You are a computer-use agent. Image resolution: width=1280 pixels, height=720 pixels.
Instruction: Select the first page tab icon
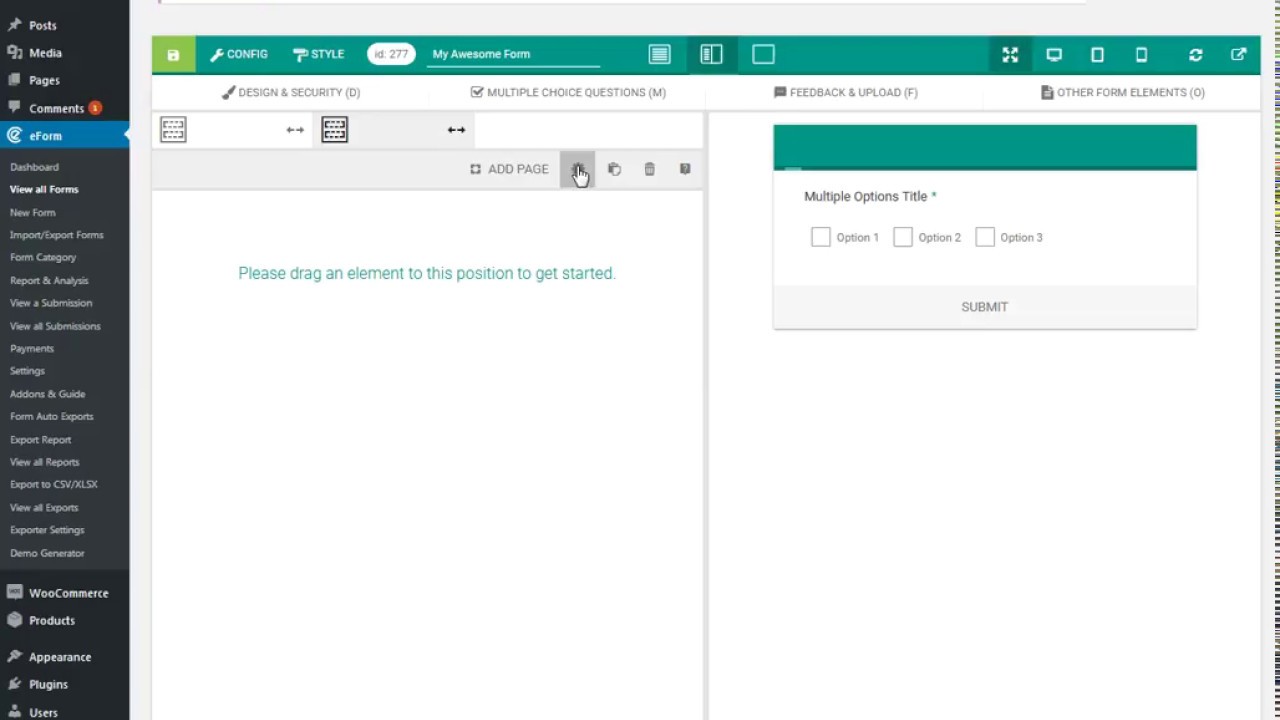[x=173, y=129]
